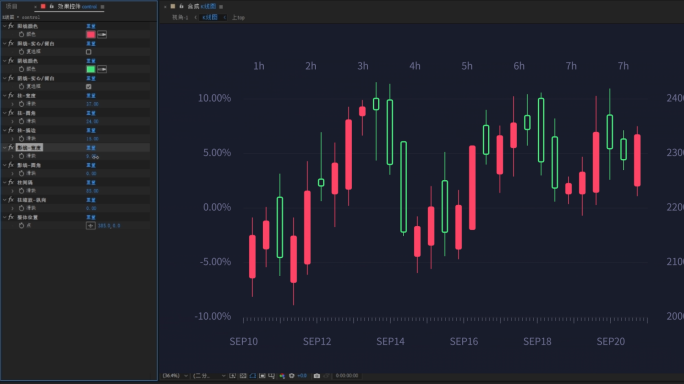This screenshot has width=684, height=384.
Task: Switch to the 项目 project tab
Action: (x=11, y=7)
